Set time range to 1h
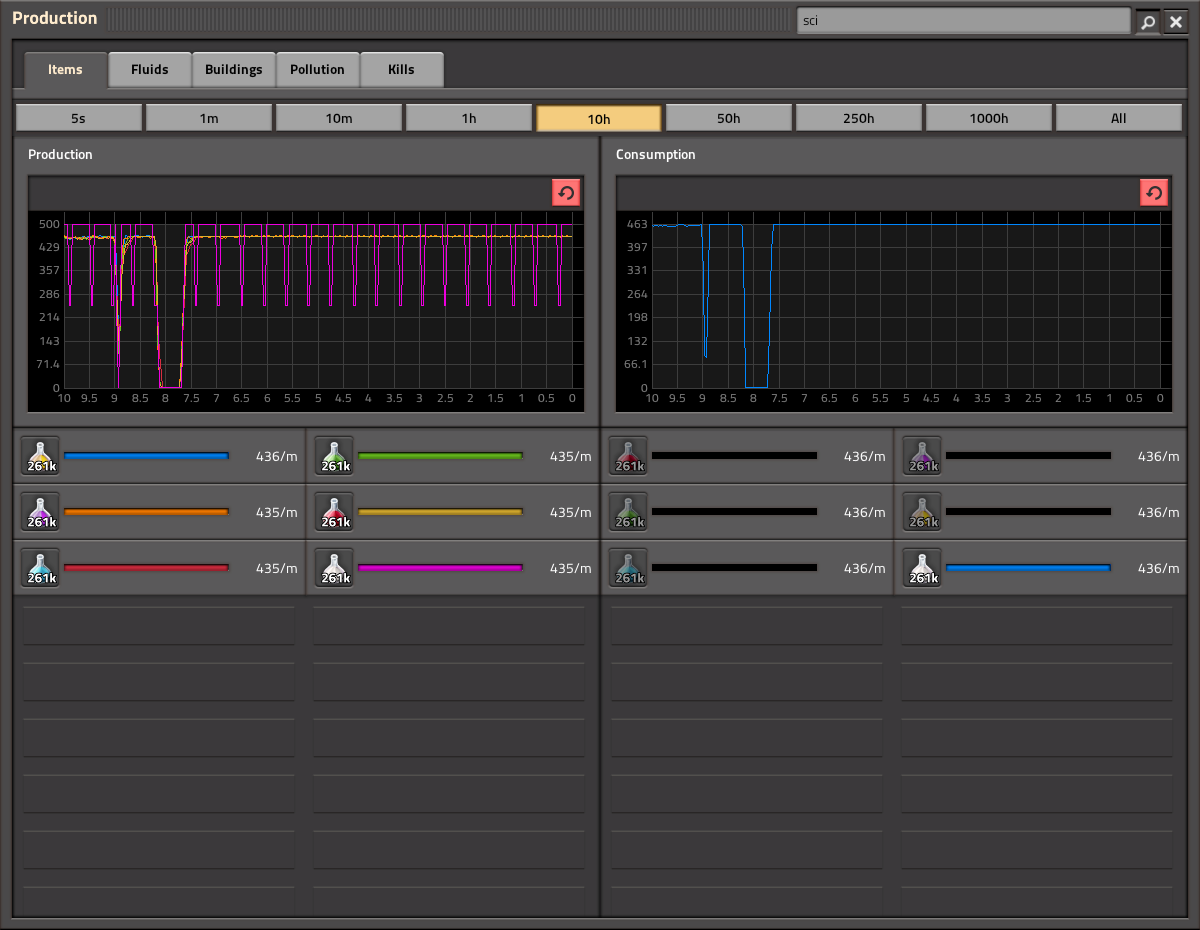Viewport: 1200px width, 930px height. (x=468, y=118)
